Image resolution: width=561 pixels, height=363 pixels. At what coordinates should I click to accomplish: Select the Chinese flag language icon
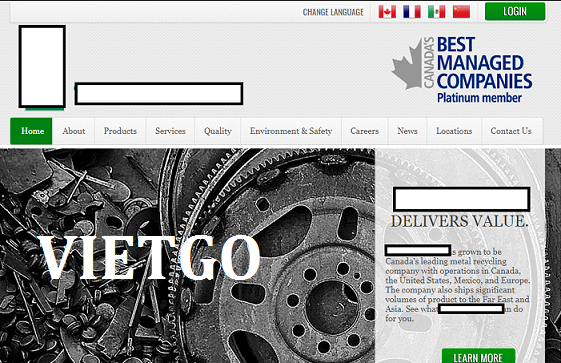pyautogui.click(x=461, y=12)
